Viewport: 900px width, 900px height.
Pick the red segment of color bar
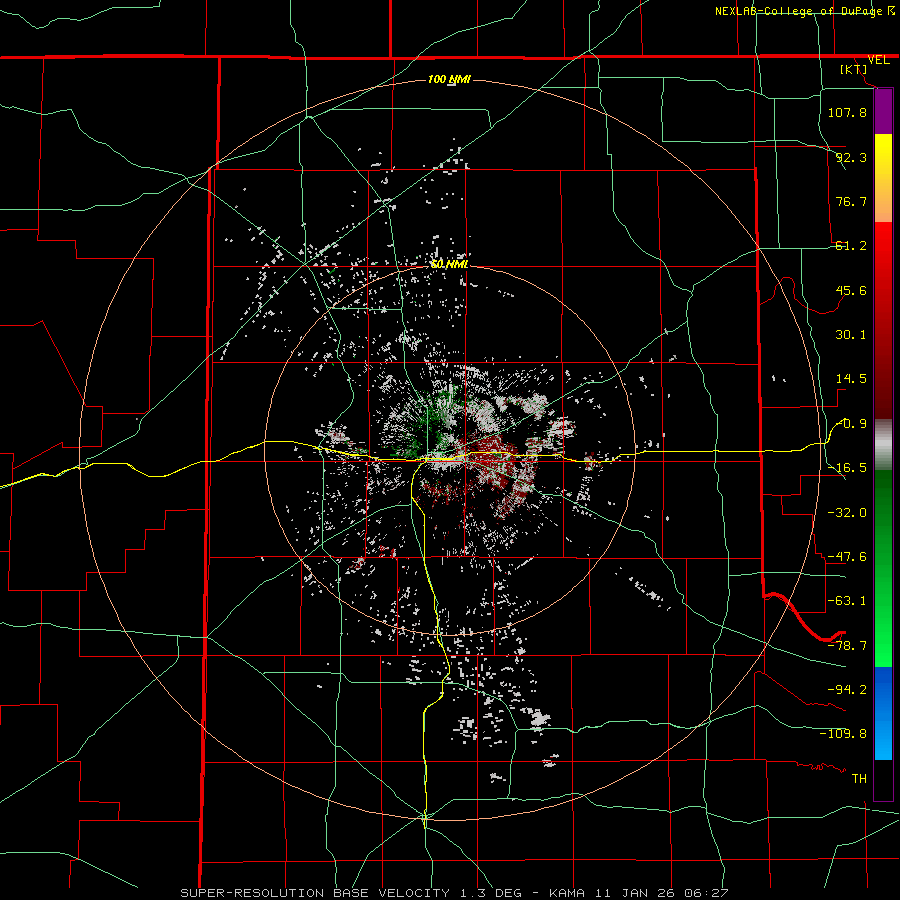883,320
